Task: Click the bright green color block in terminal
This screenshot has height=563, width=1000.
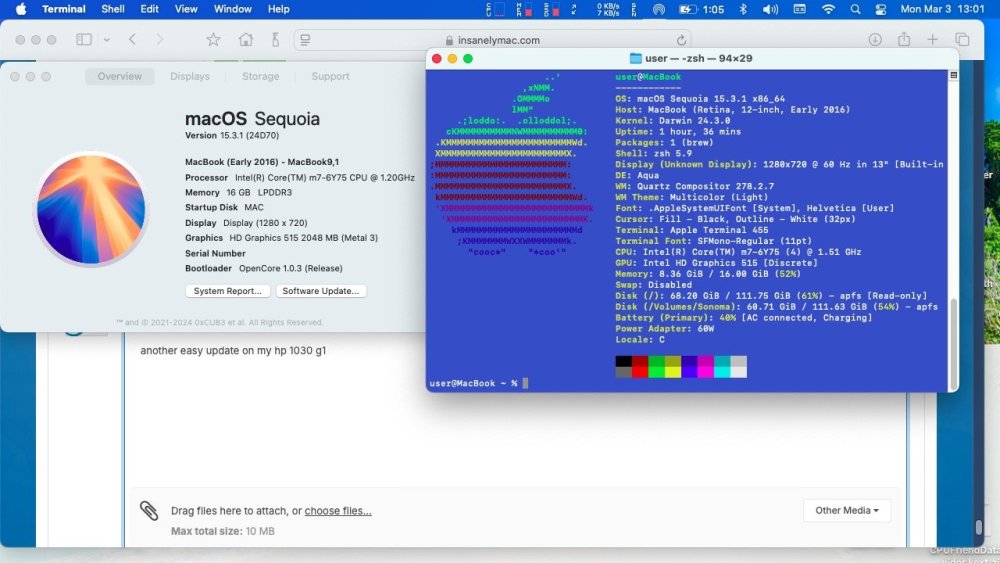Action: pyautogui.click(x=656, y=372)
